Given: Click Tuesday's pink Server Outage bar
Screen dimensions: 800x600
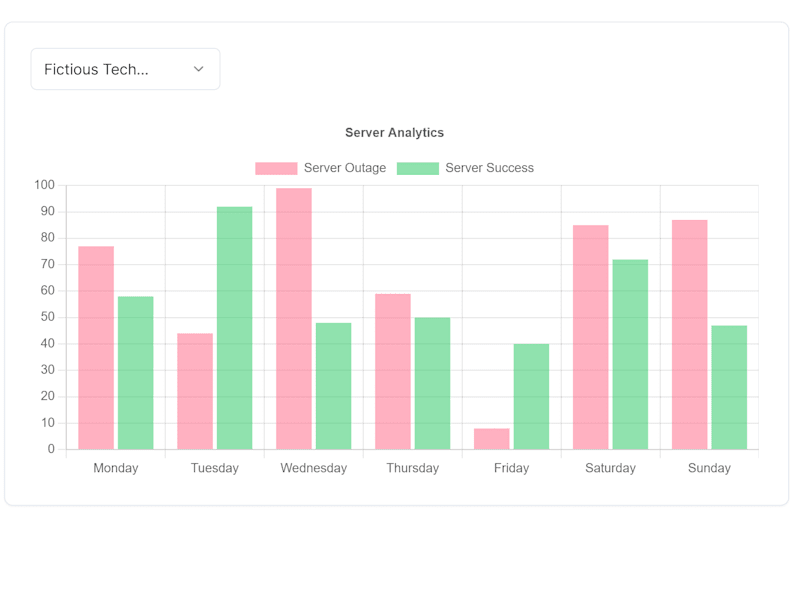Looking at the screenshot, I should (x=195, y=391).
